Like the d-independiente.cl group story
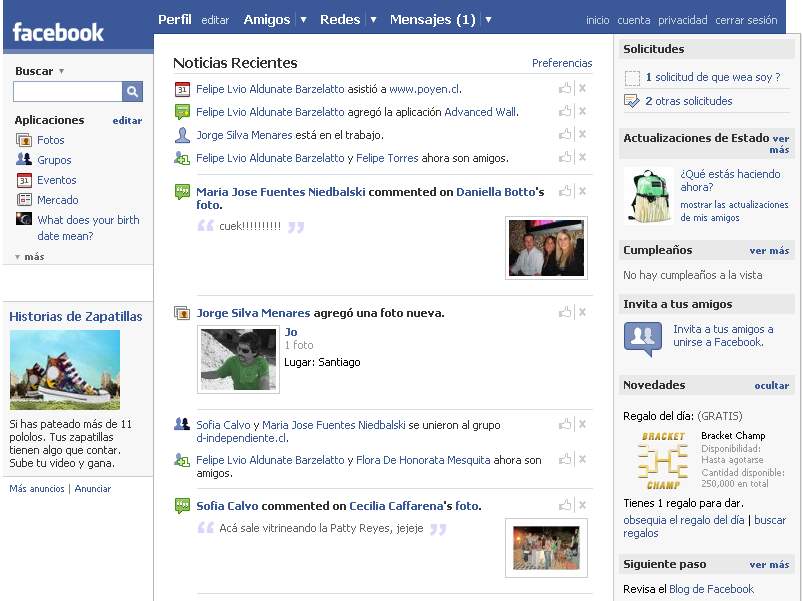802x601 pixels. click(x=565, y=424)
